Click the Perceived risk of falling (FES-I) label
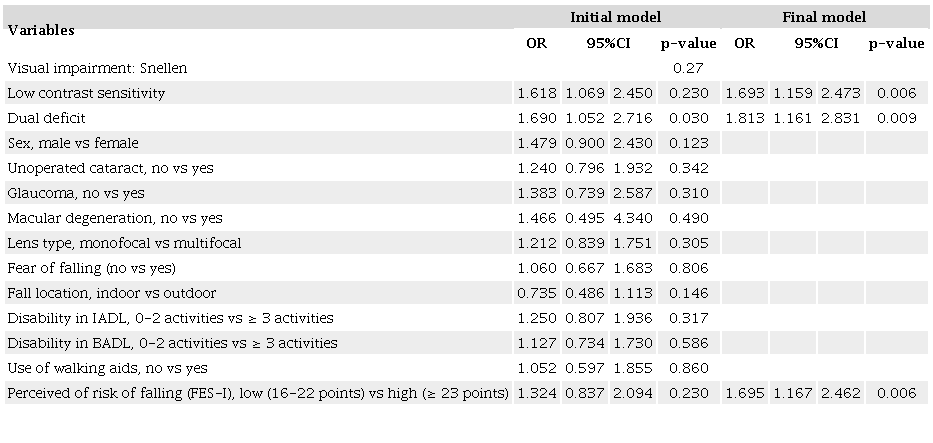 (257, 393)
